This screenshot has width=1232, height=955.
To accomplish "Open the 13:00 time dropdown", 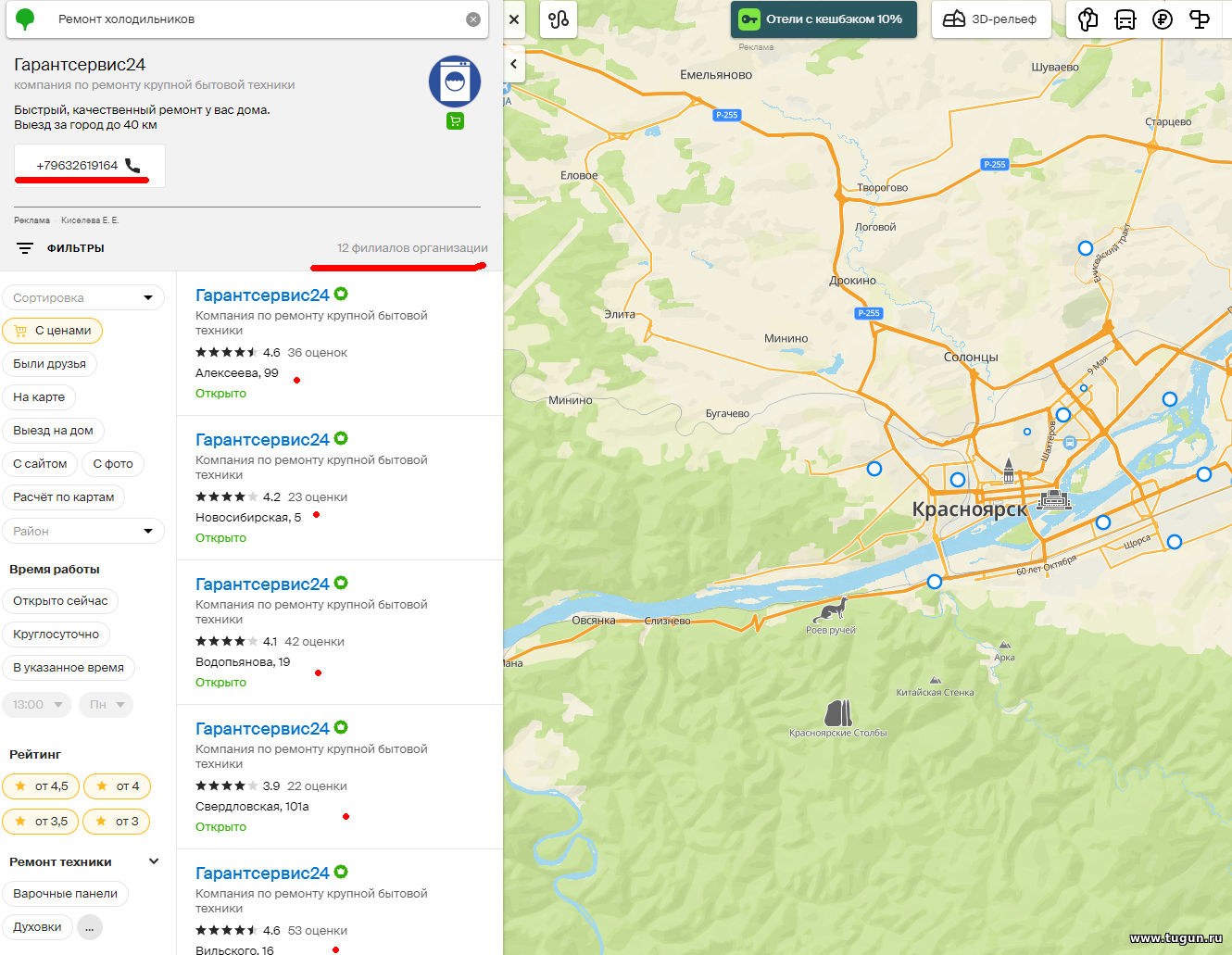I will pos(37,705).
